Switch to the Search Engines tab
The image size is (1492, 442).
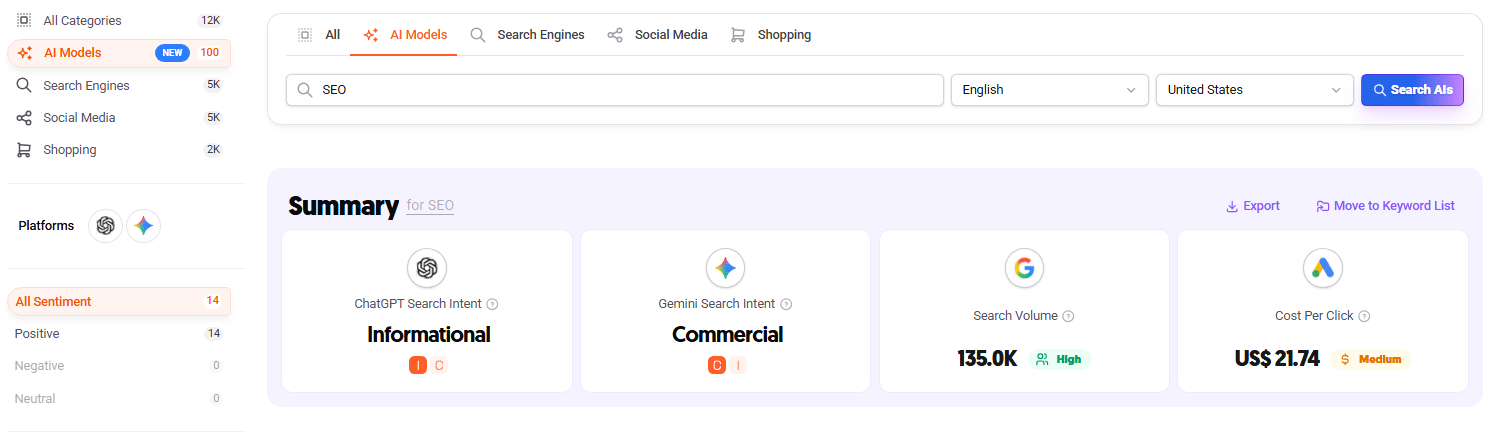pos(527,35)
